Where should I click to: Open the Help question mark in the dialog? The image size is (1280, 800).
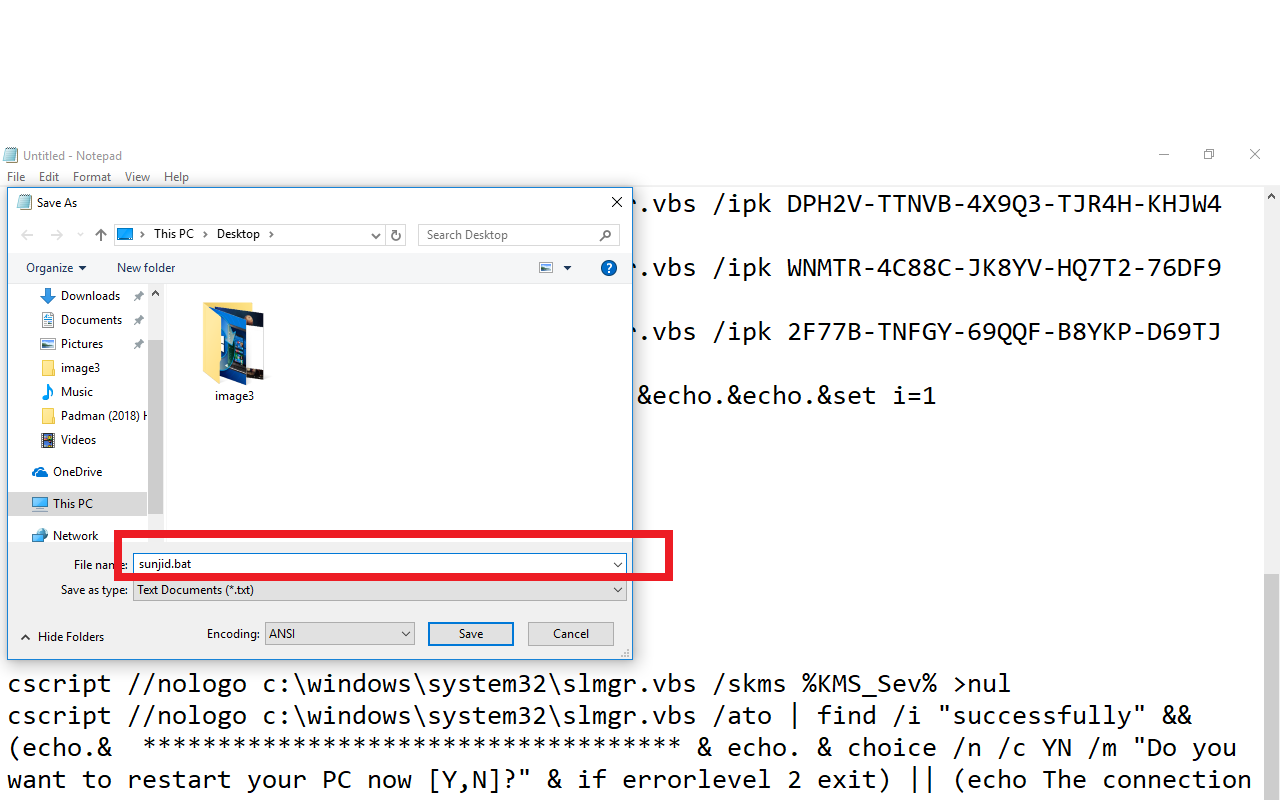609,267
